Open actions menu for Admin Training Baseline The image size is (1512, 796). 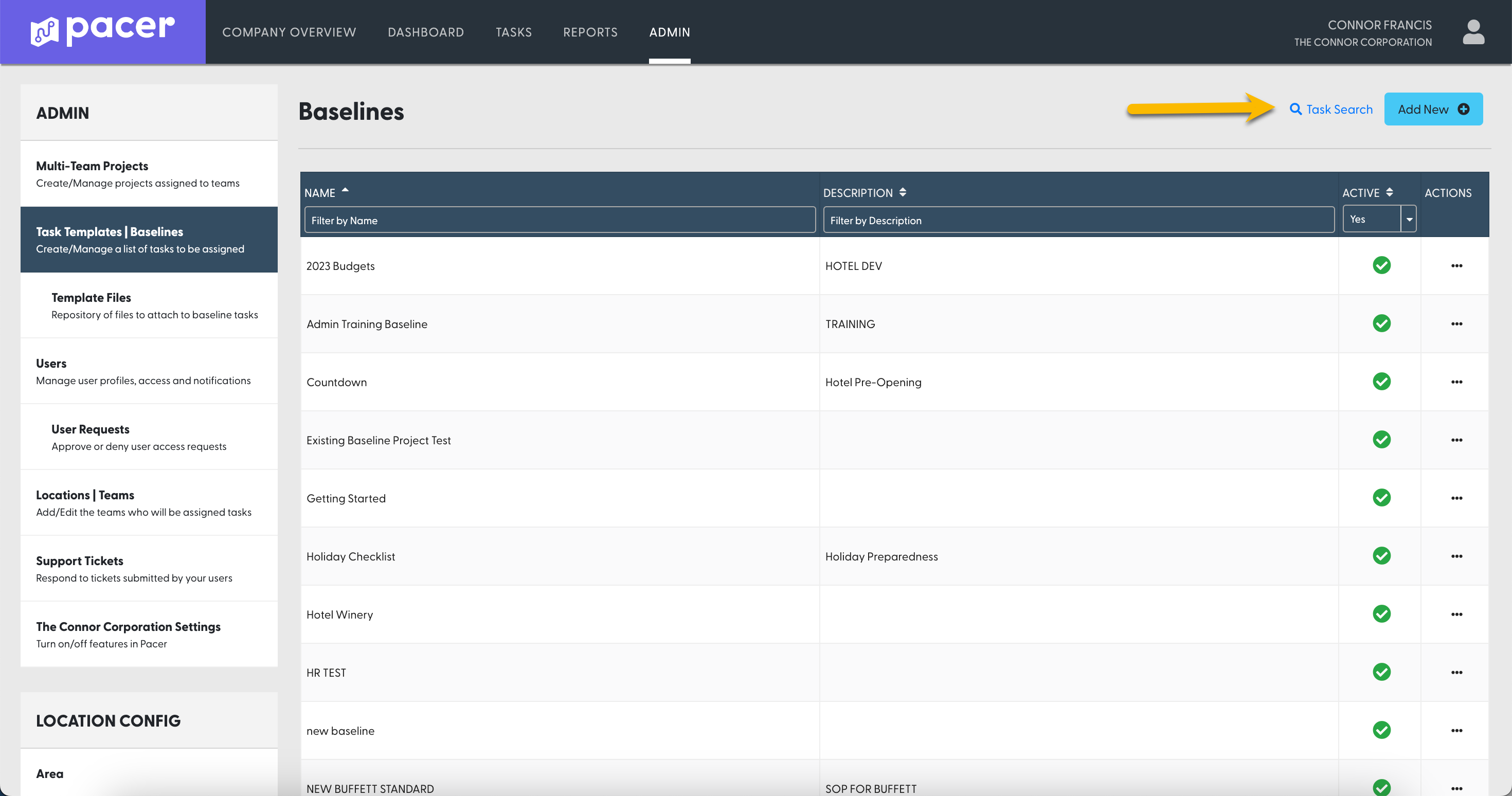point(1456,324)
